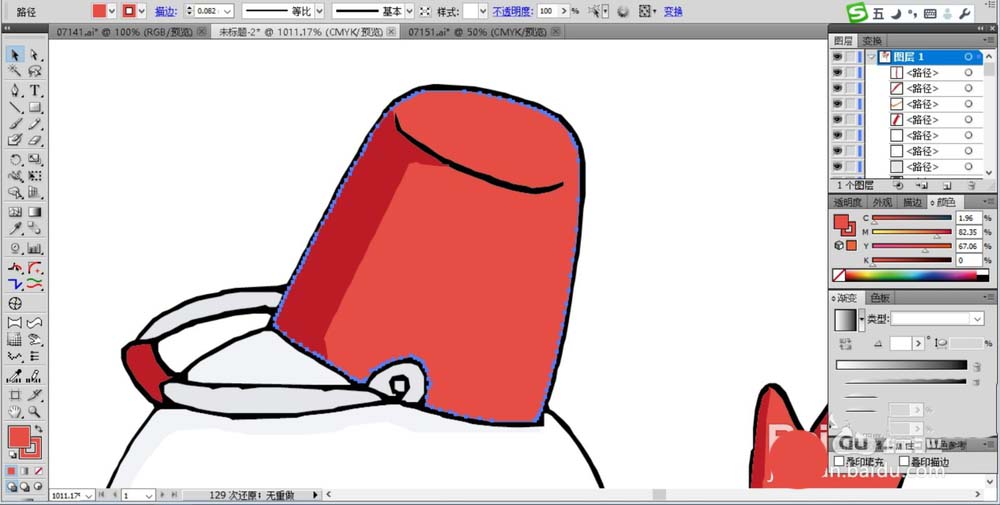Select the Zoom magnifier tool
The height and width of the screenshot is (505, 1000).
tap(34, 413)
